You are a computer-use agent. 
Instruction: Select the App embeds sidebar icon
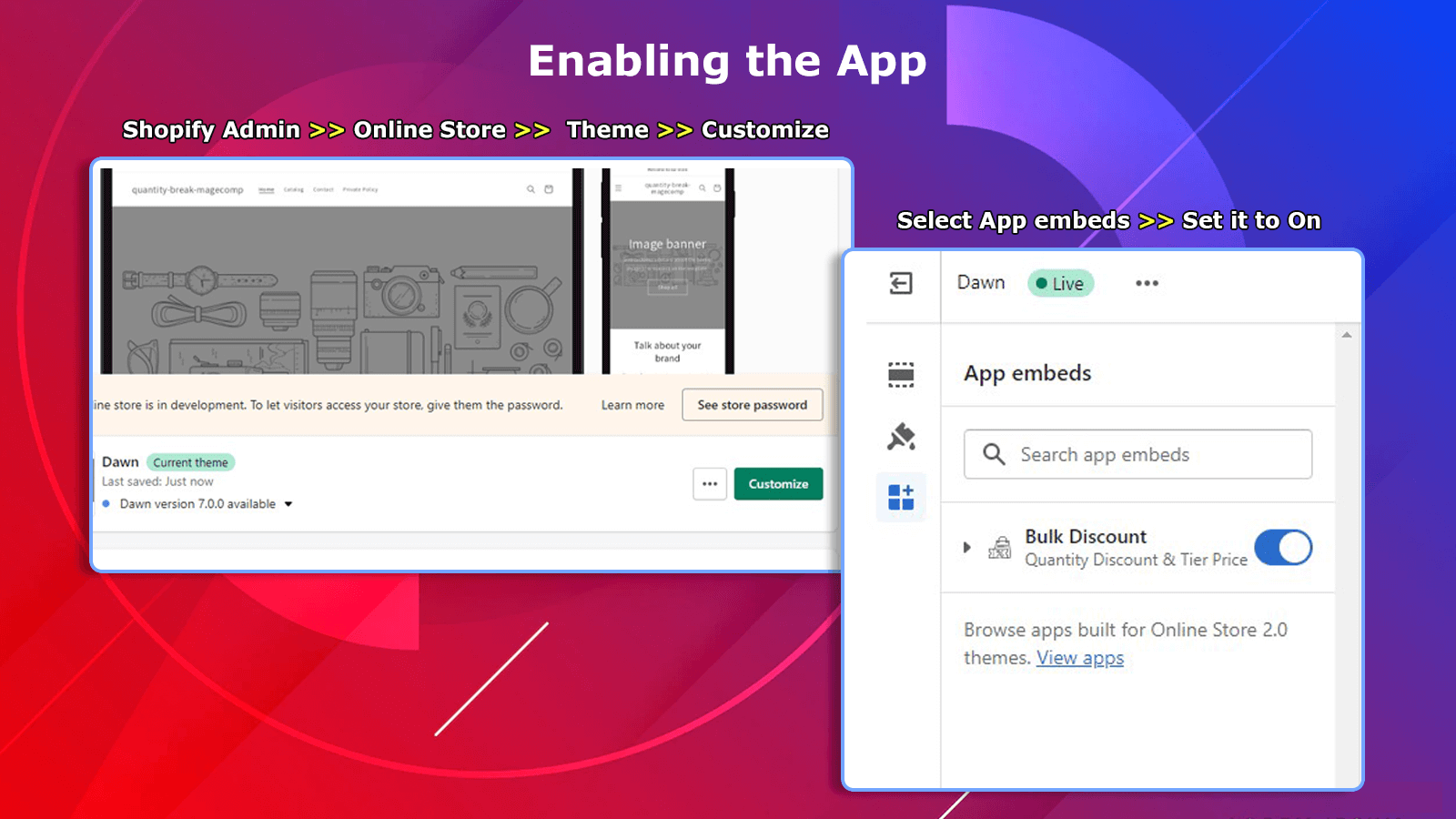click(901, 497)
